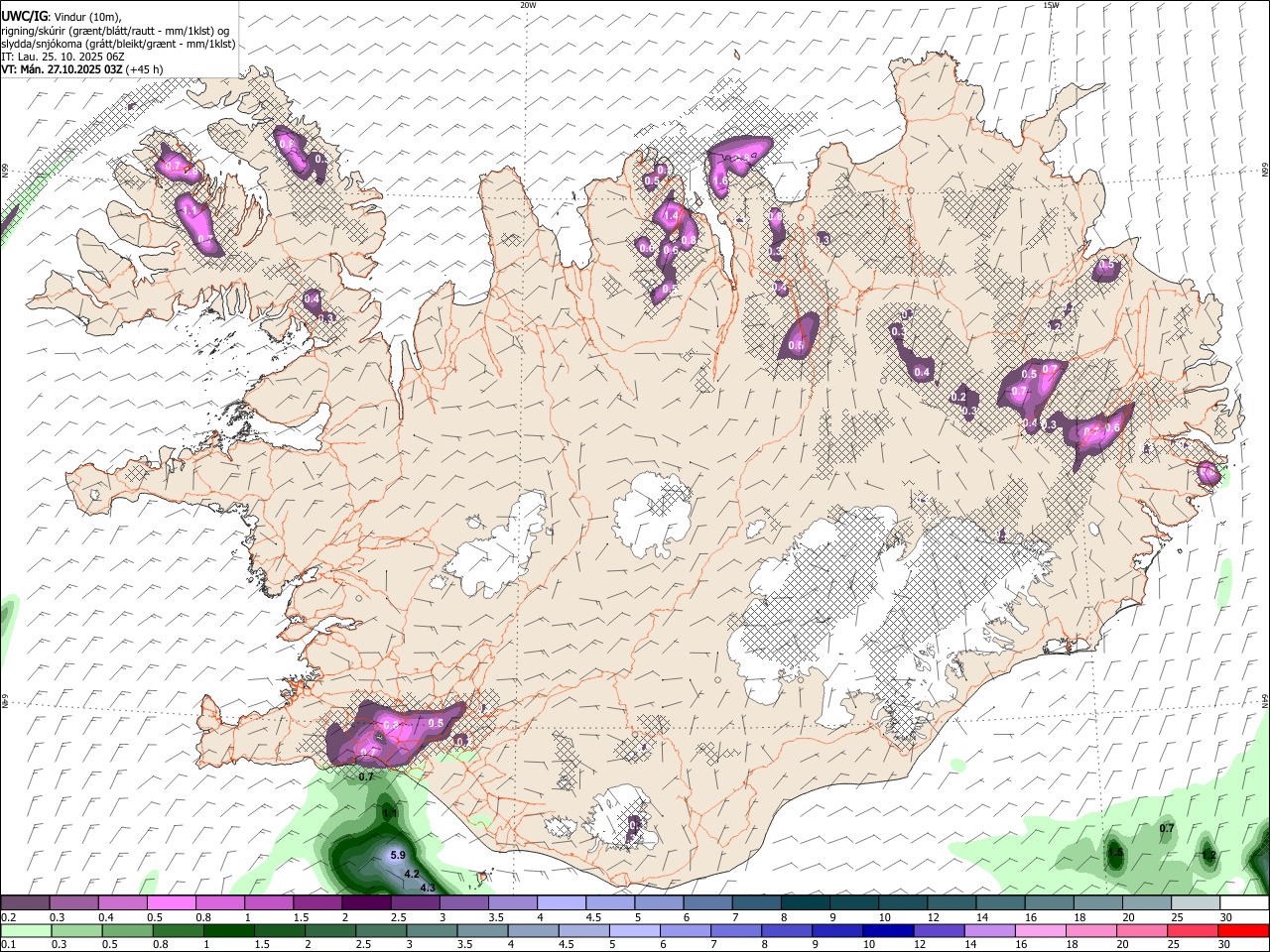Select top-scale swatch between 18 and 20
The image size is (1270, 952).
click(x=1097, y=903)
